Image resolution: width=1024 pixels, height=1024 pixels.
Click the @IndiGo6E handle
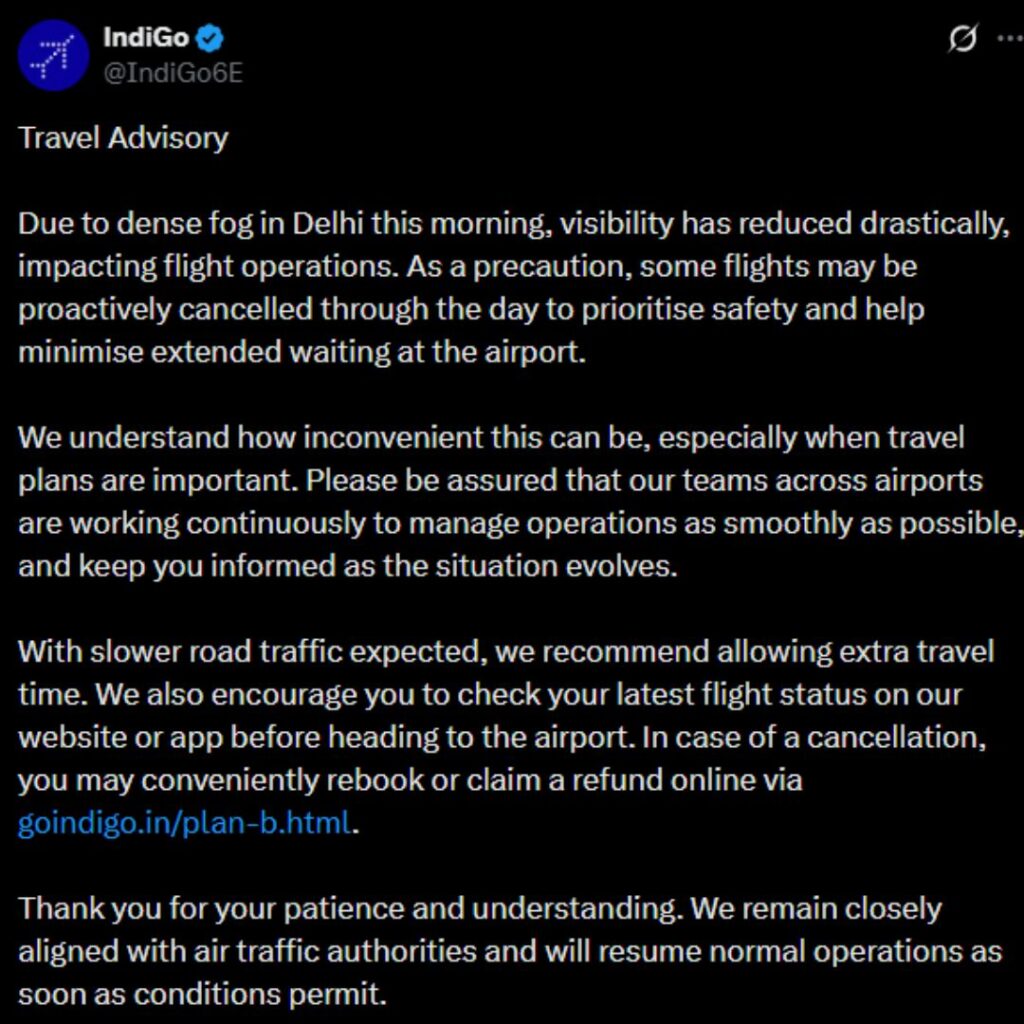[x=172, y=74]
